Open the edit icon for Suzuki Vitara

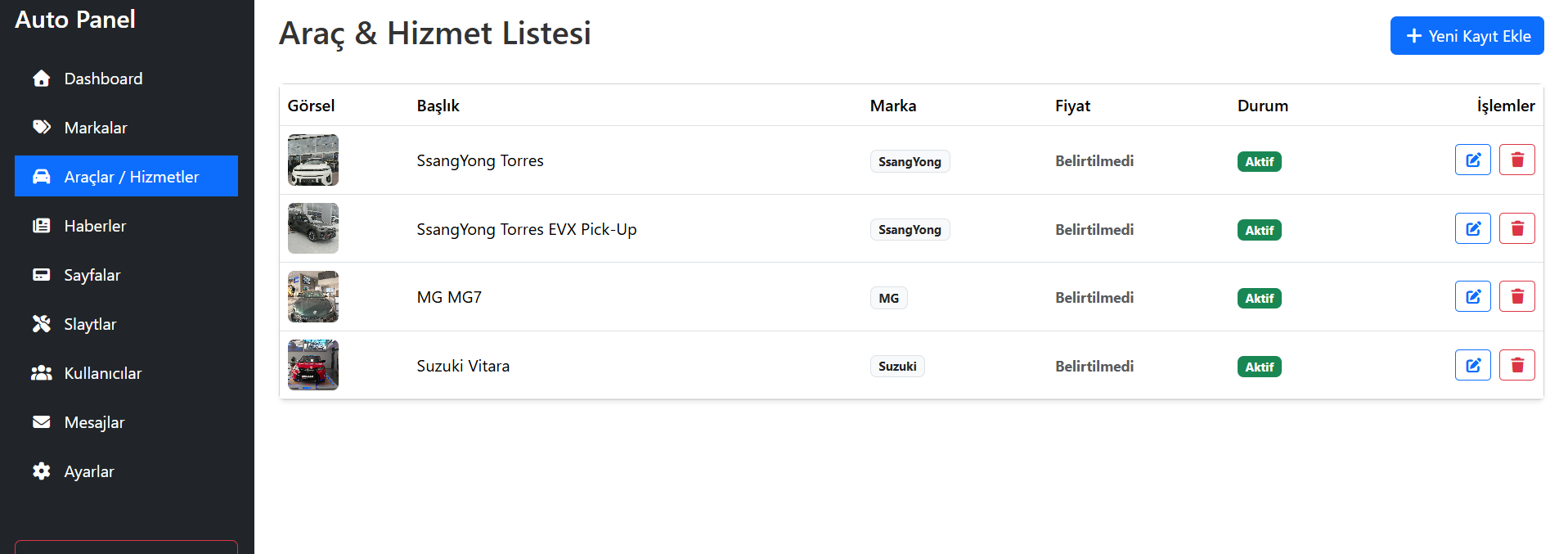point(1472,365)
